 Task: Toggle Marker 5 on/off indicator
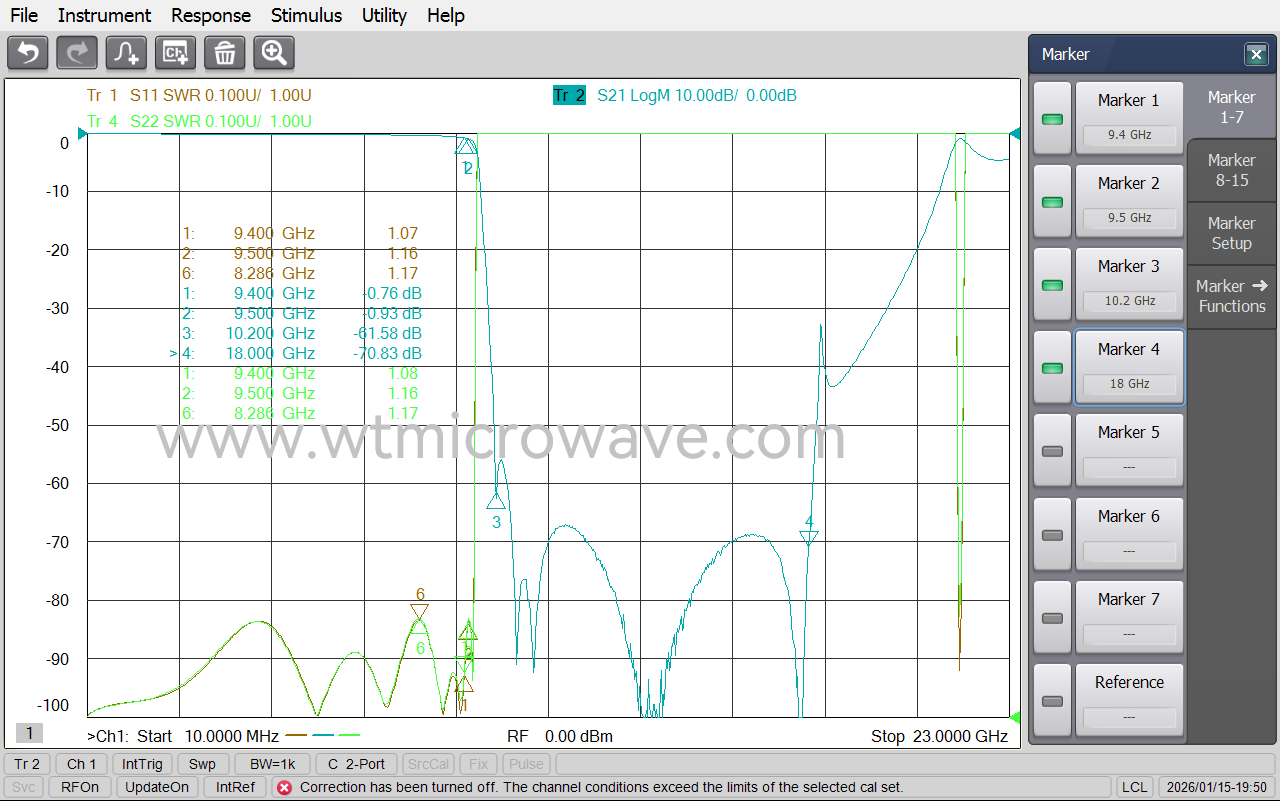[1052, 451]
